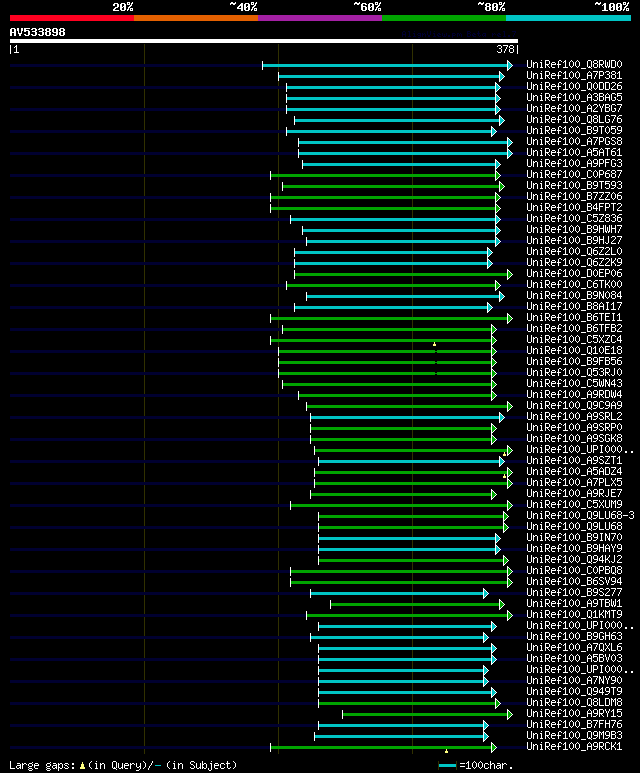Open hit UniRef100_A3BAG5

click(574, 98)
